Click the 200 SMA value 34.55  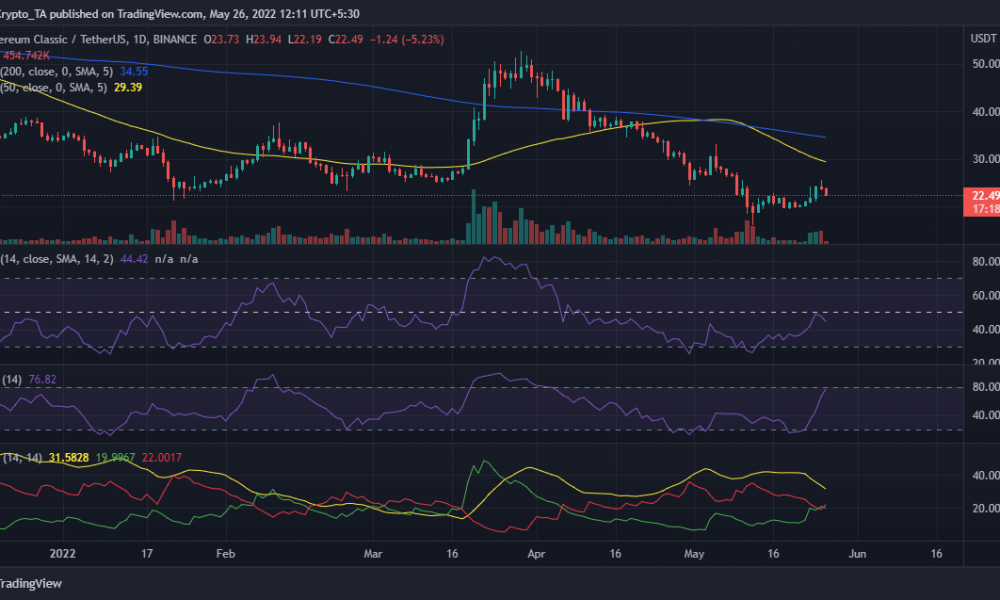[134, 71]
